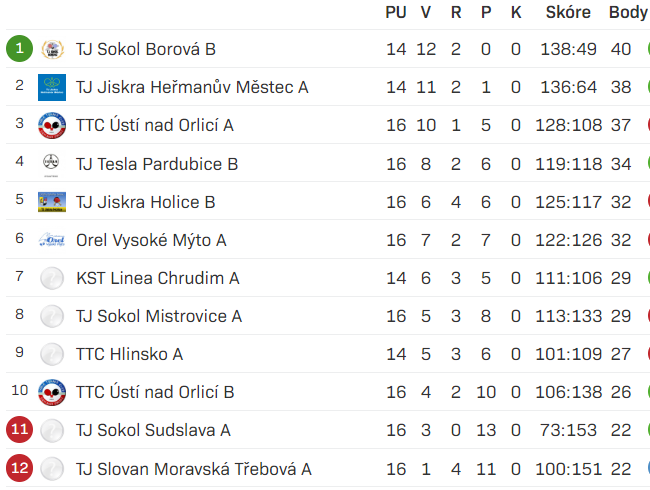The image size is (650, 490).
Task: Click TTC Ústí nad Orlicí B logo
Action: pos(52,392)
